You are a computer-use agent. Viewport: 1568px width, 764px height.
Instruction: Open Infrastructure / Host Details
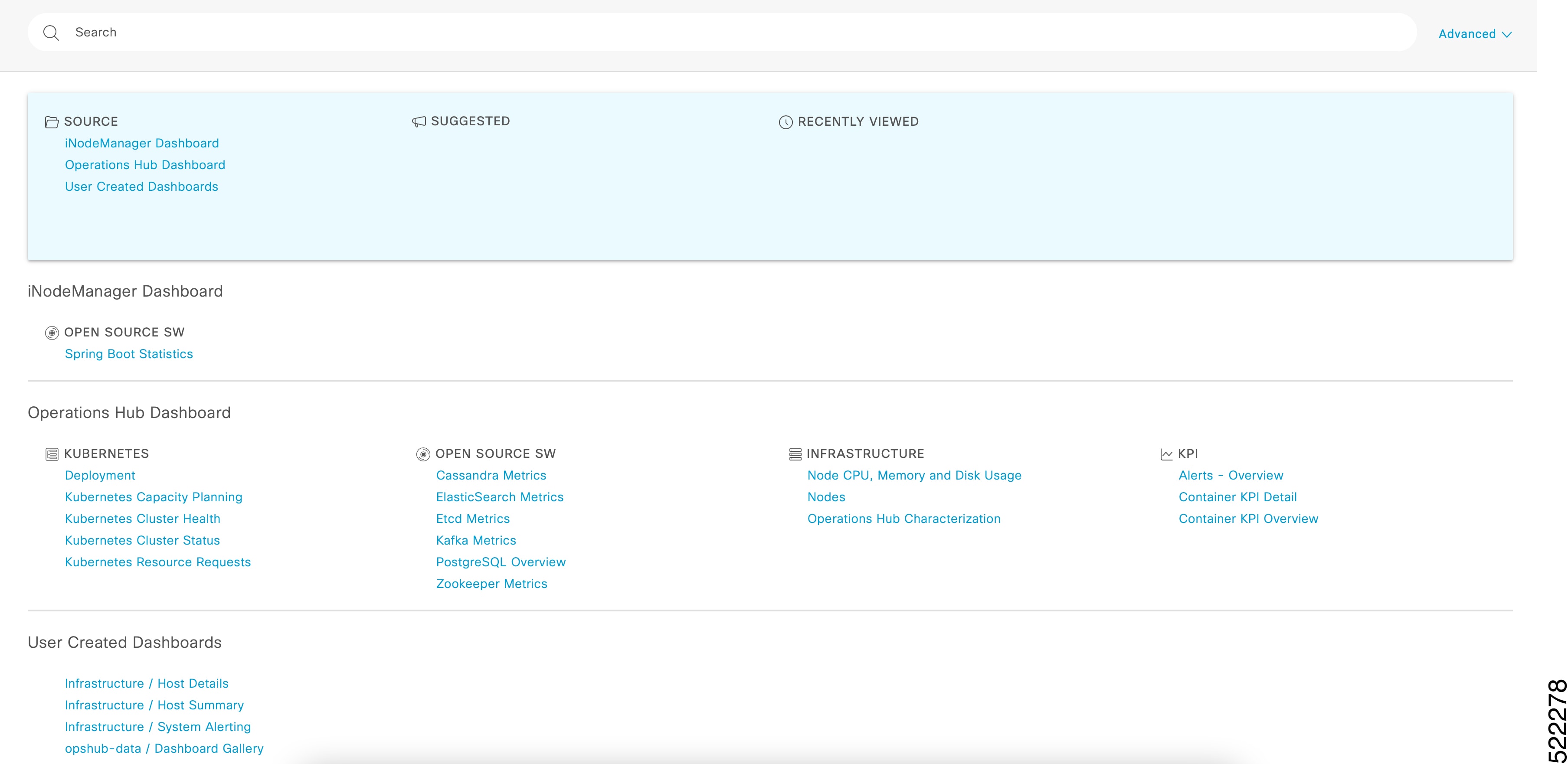coord(147,684)
